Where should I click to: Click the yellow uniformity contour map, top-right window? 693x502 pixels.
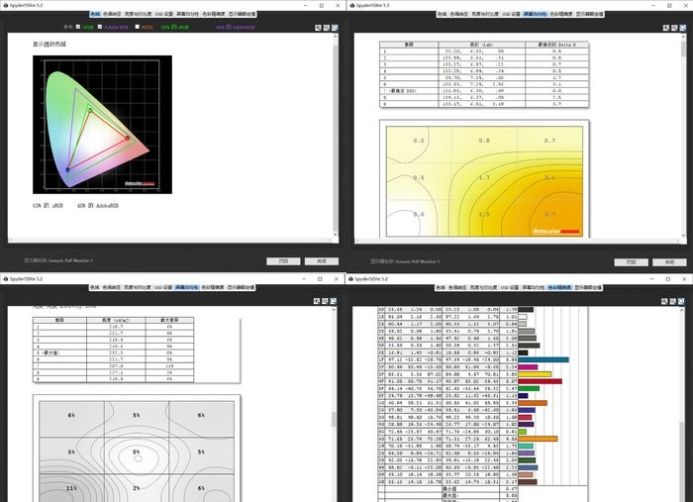coord(484,180)
